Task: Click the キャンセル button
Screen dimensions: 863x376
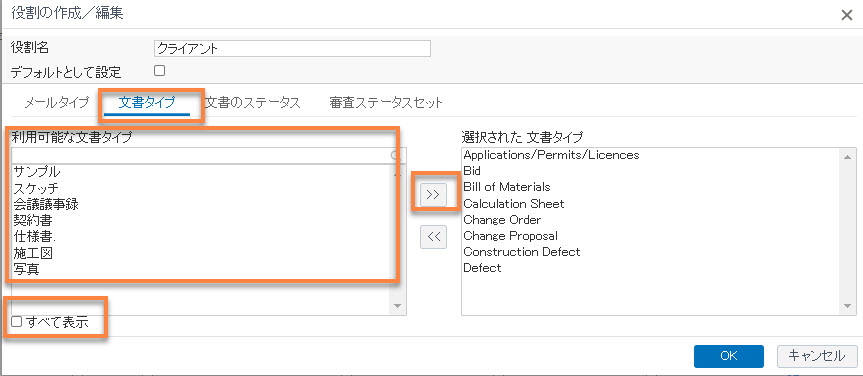Action: 817,356
